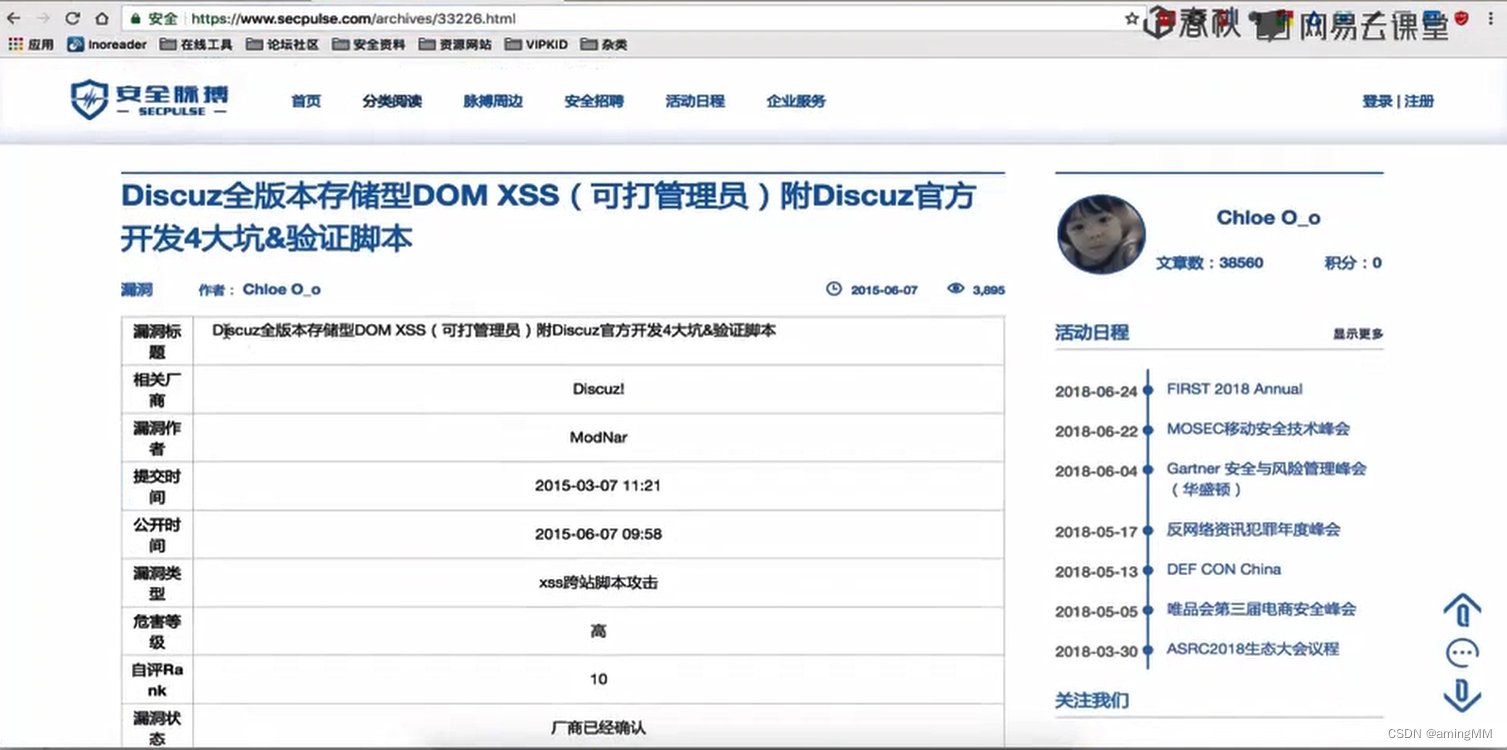
Task: Click the 活动日程 sidebar heading
Action: click(1091, 332)
